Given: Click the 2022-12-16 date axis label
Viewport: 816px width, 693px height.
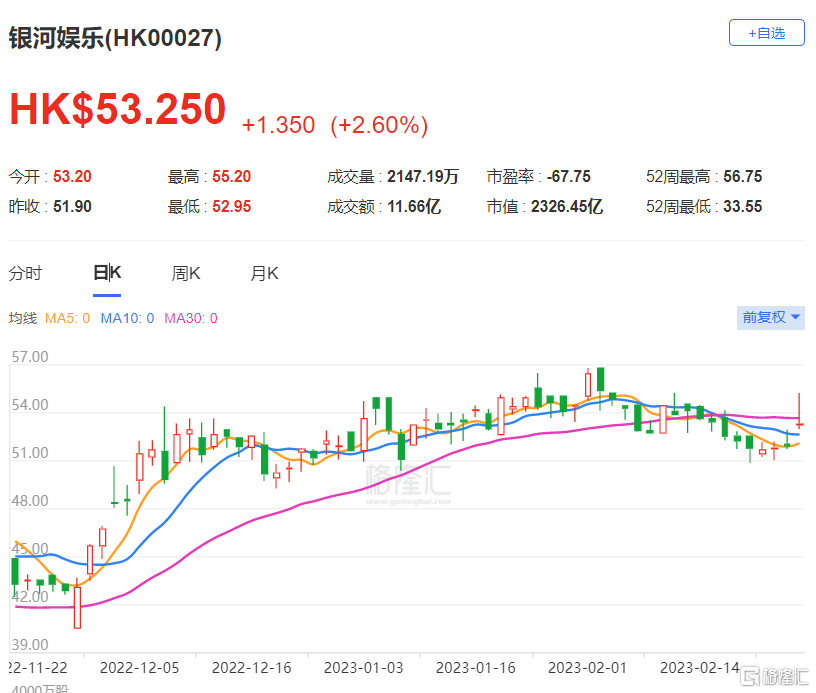Looking at the screenshot, I should pos(251,668).
